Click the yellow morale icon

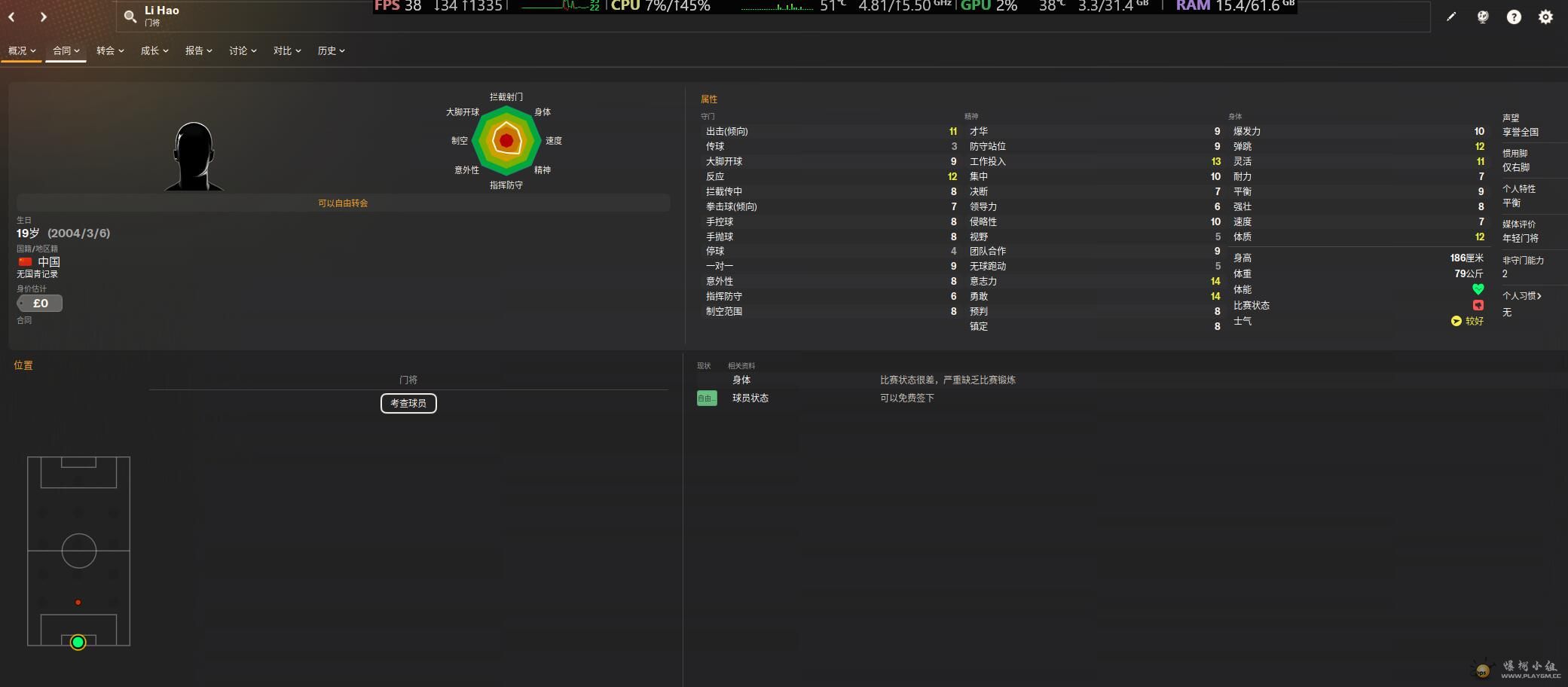click(x=1456, y=321)
